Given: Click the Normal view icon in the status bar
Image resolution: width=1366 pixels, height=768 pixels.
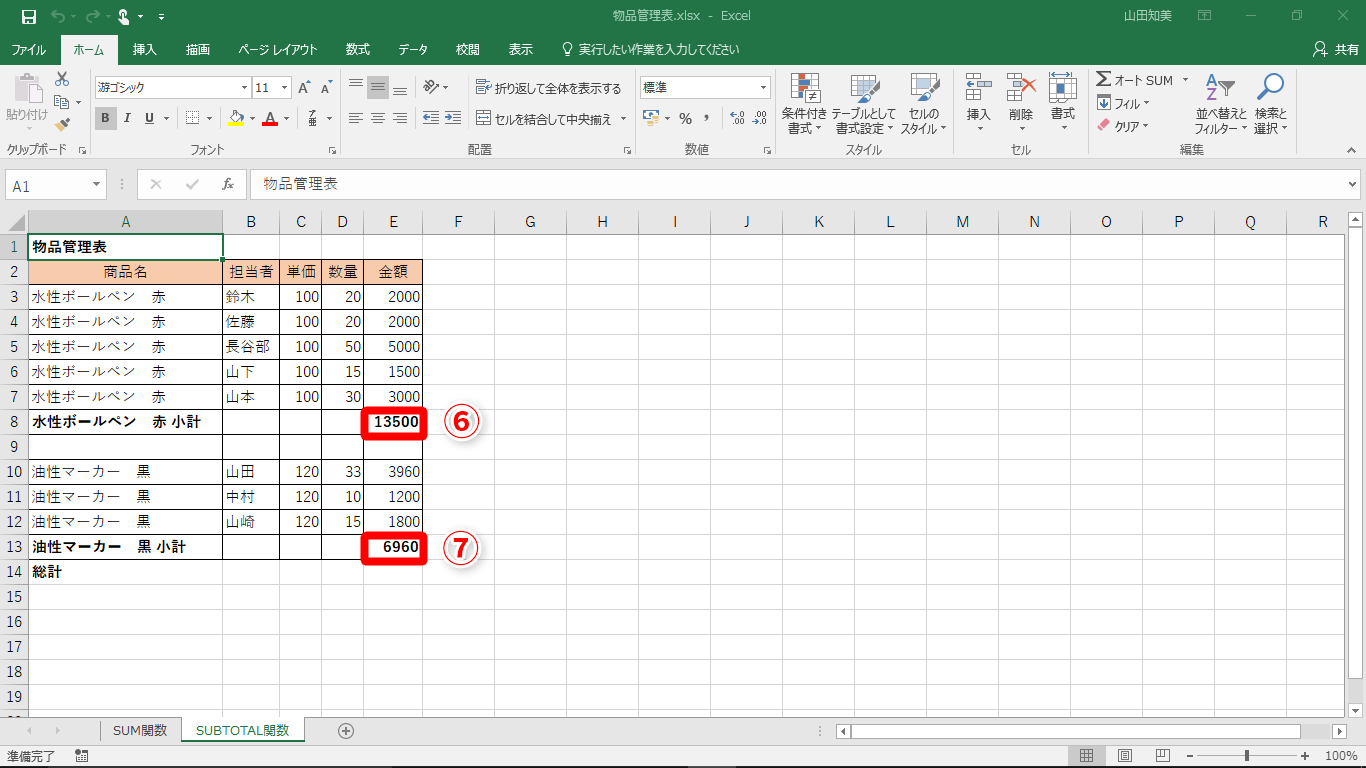Looking at the screenshot, I should (1087, 756).
